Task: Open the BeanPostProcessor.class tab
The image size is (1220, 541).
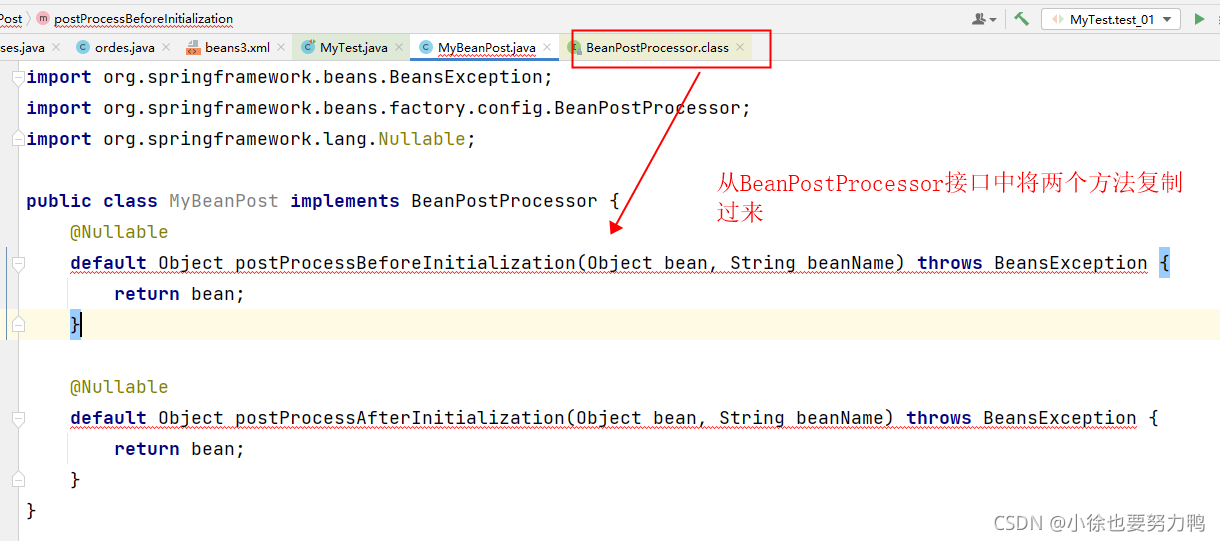Action: tap(658, 47)
